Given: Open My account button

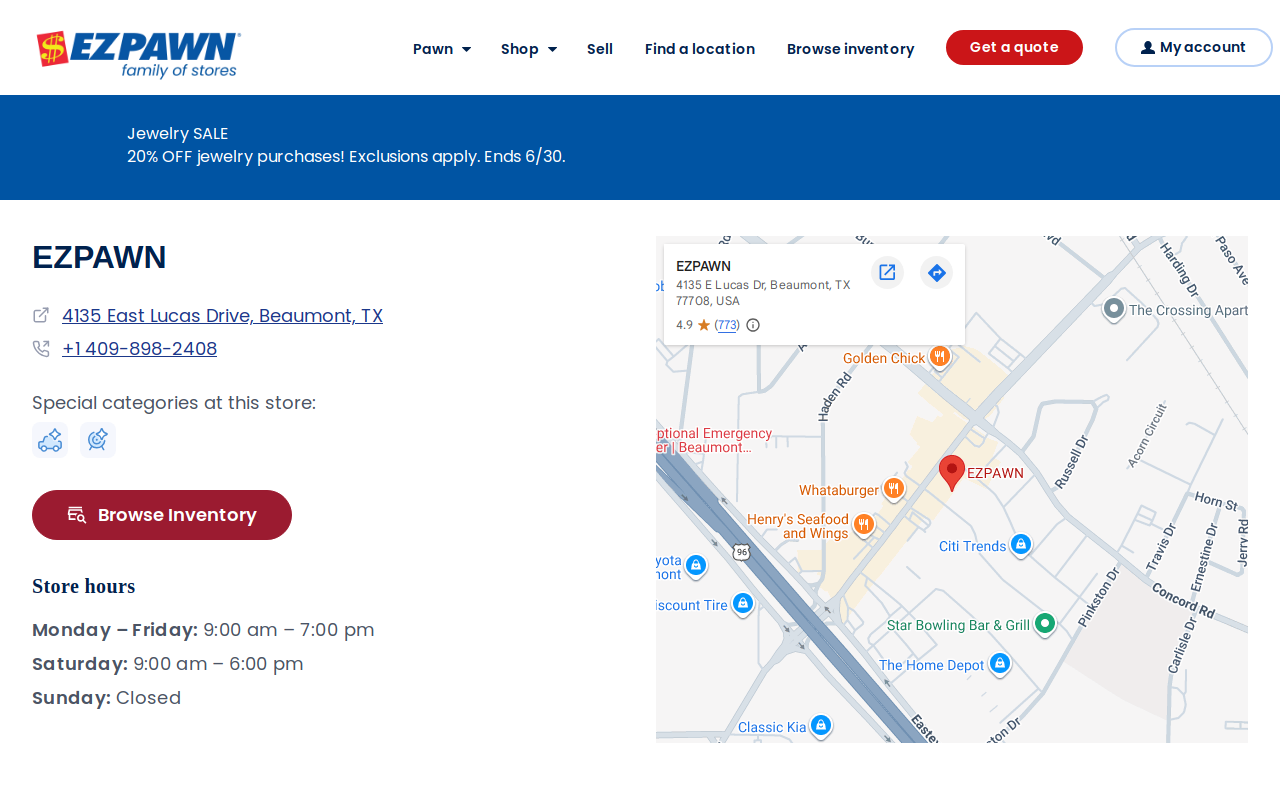Looking at the screenshot, I should point(1193,47).
